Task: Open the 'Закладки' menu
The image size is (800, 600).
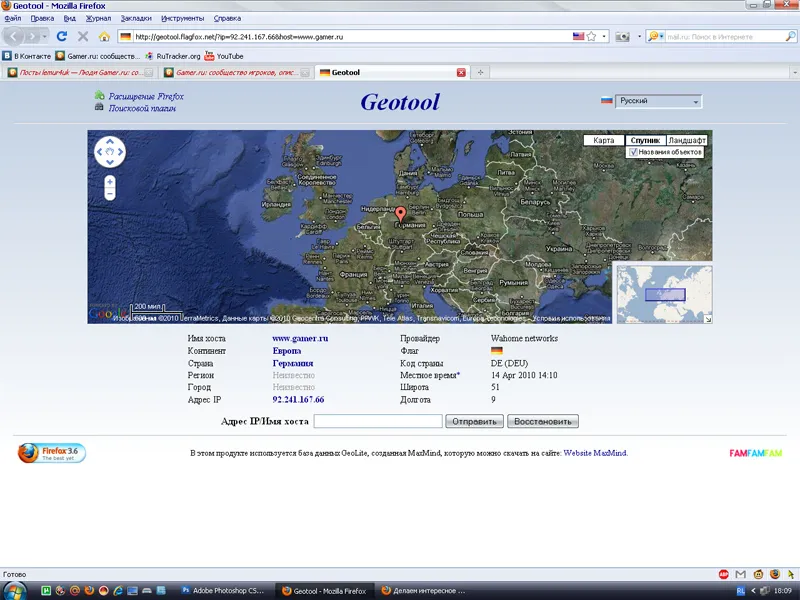Action: [136, 18]
